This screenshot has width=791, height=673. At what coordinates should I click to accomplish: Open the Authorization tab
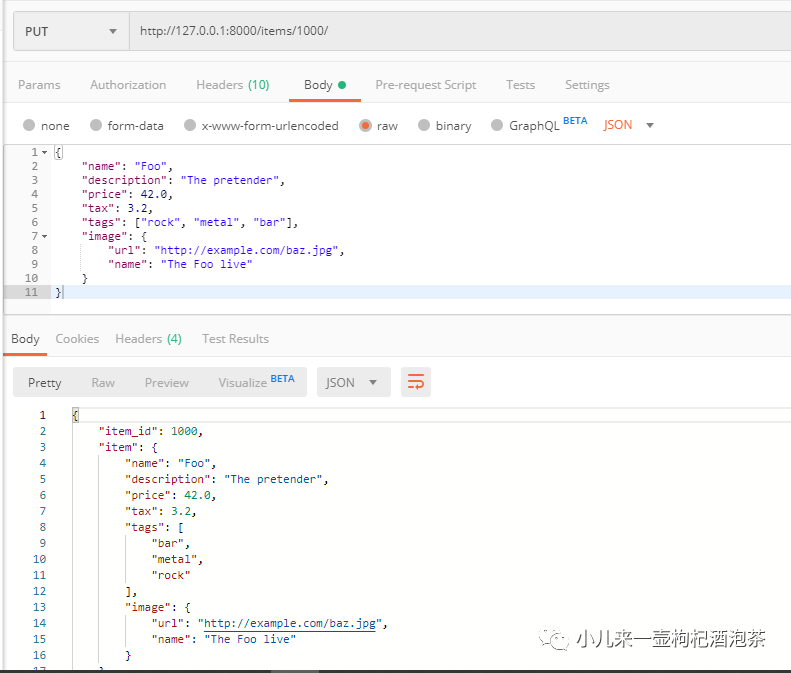pos(128,85)
